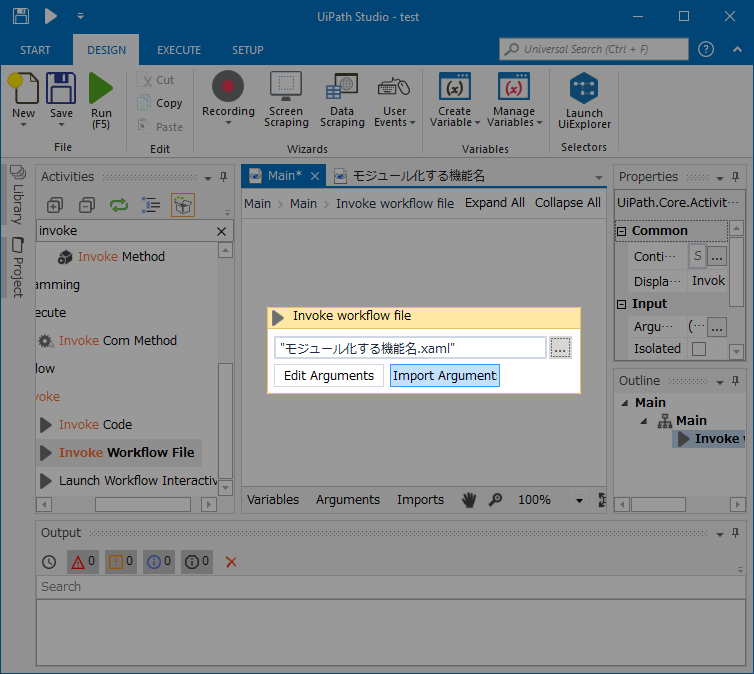
Task: Click the Edit Arguments button
Action: (329, 375)
